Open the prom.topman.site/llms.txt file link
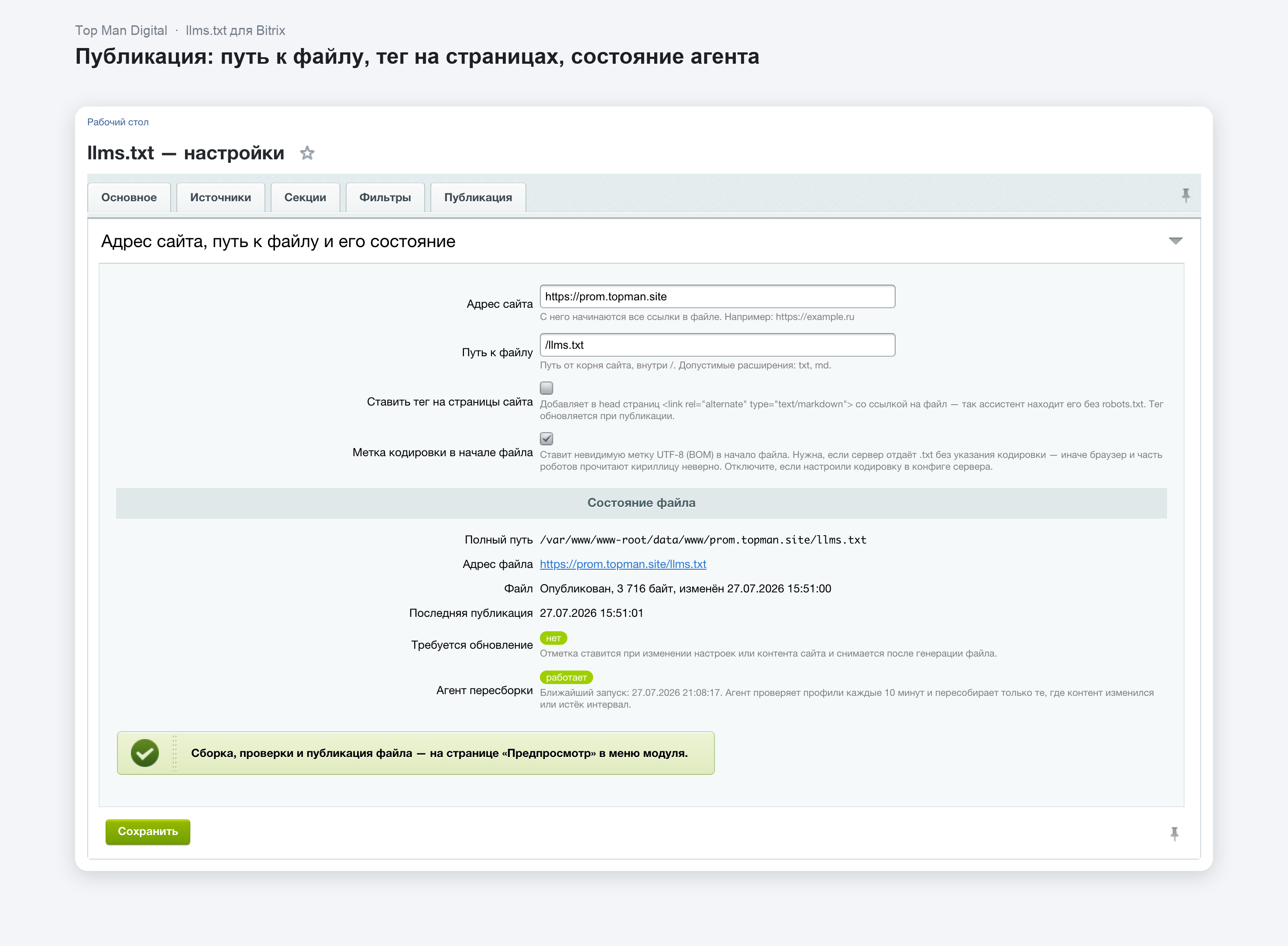The image size is (1288, 946). click(x=623, y=564)
